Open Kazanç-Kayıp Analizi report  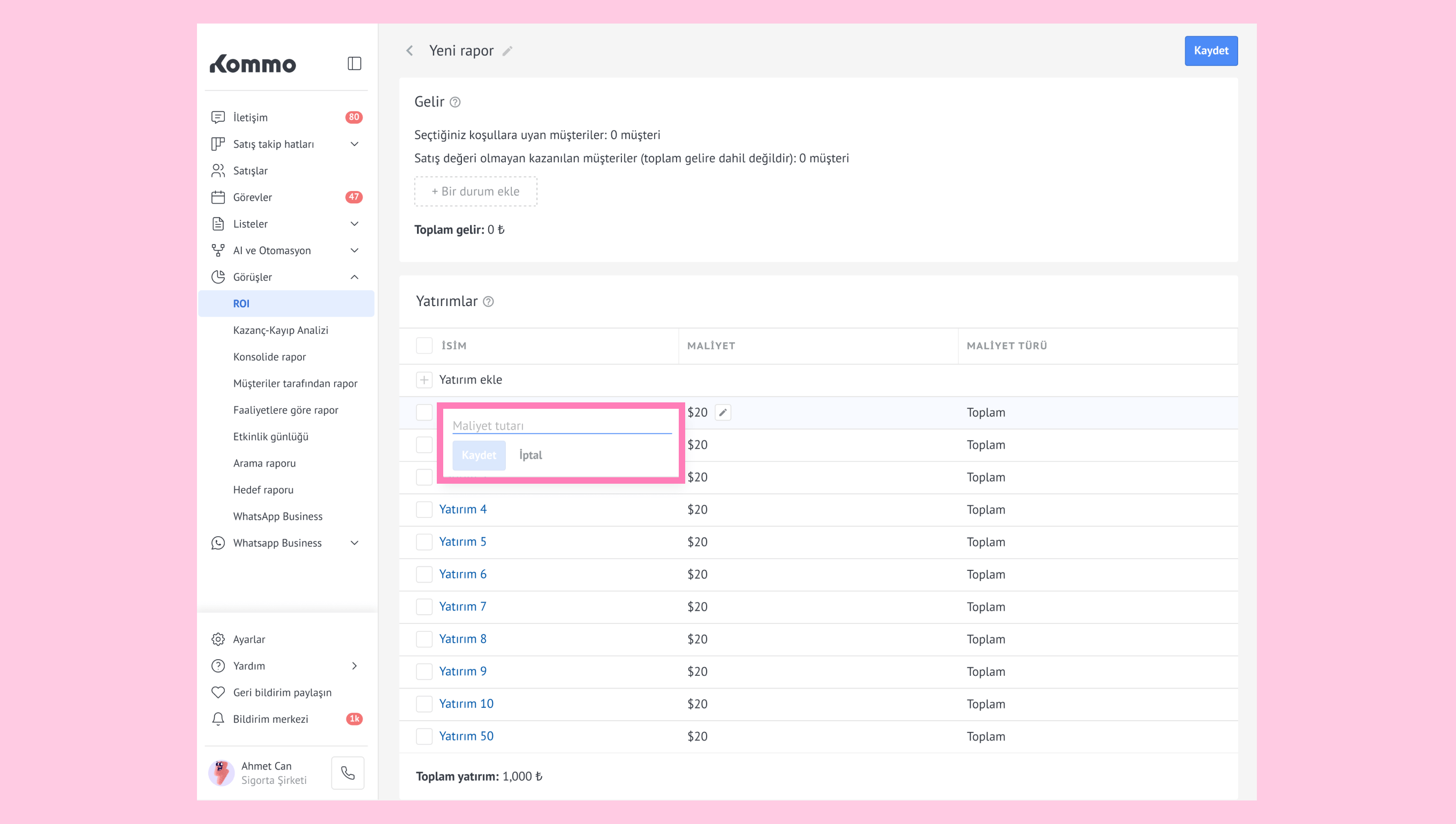click(281, 331)
